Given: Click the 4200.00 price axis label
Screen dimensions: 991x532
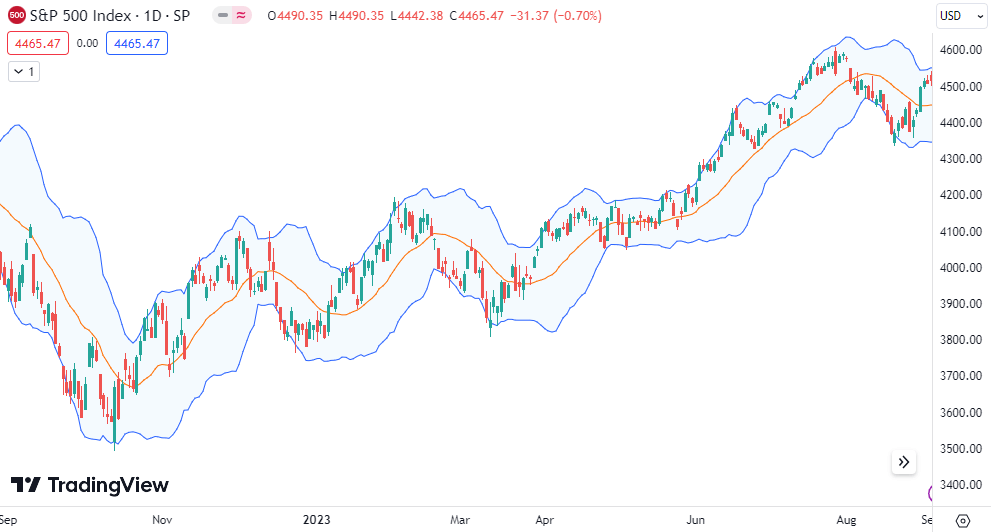Looking at the screenshot, I should click(x=961, y=195).
